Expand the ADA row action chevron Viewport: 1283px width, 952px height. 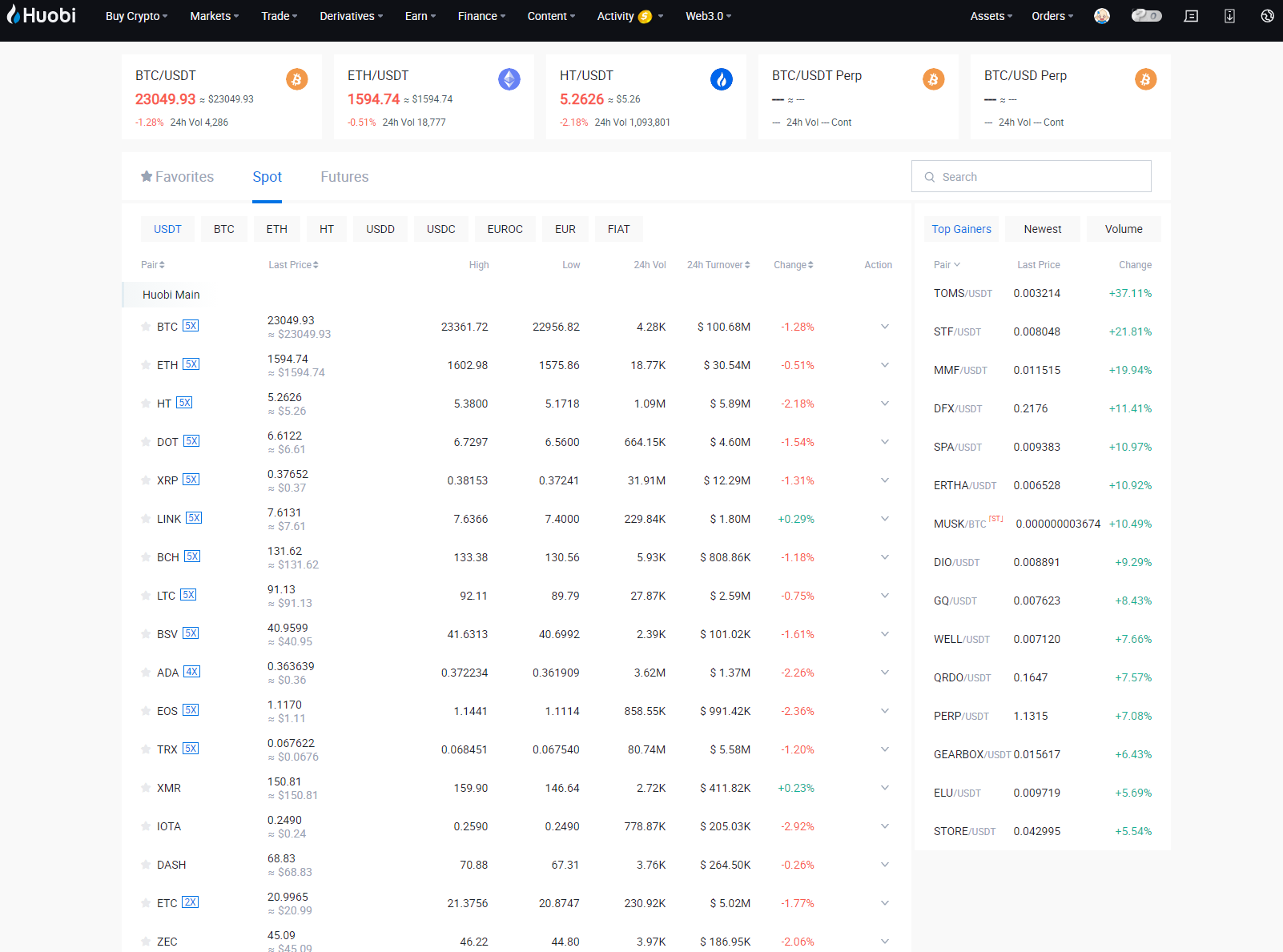pyautogui.click(x=885, y=673)
